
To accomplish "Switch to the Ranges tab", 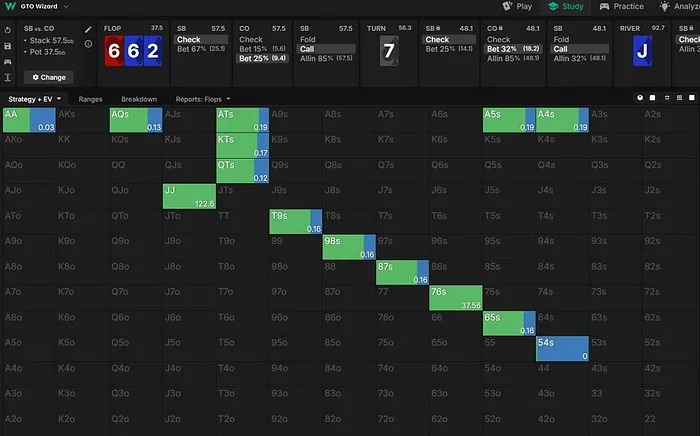I will [x=92, y=99].
